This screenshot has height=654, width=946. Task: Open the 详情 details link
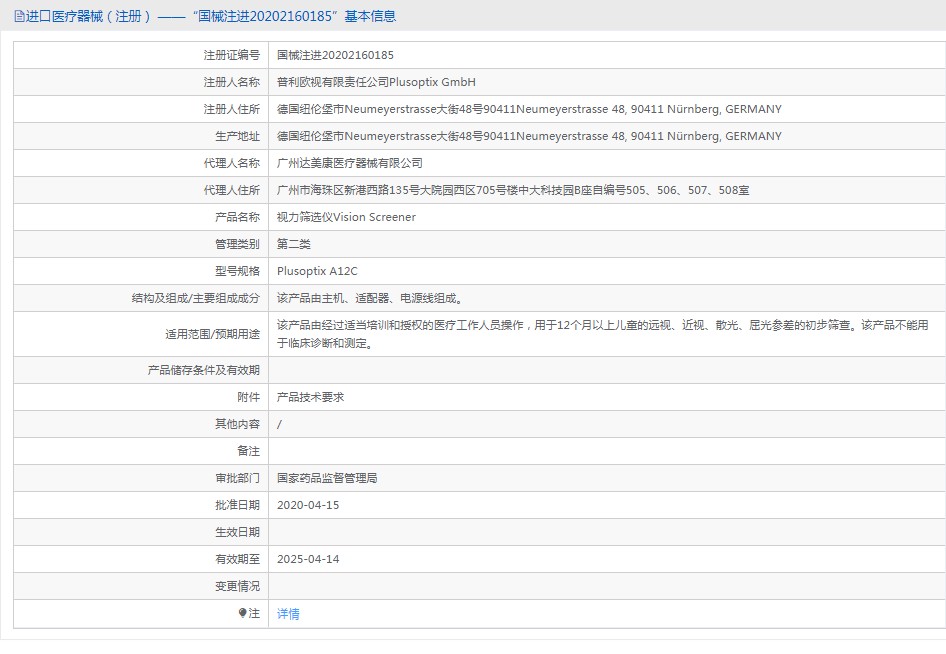click(288, 614)
